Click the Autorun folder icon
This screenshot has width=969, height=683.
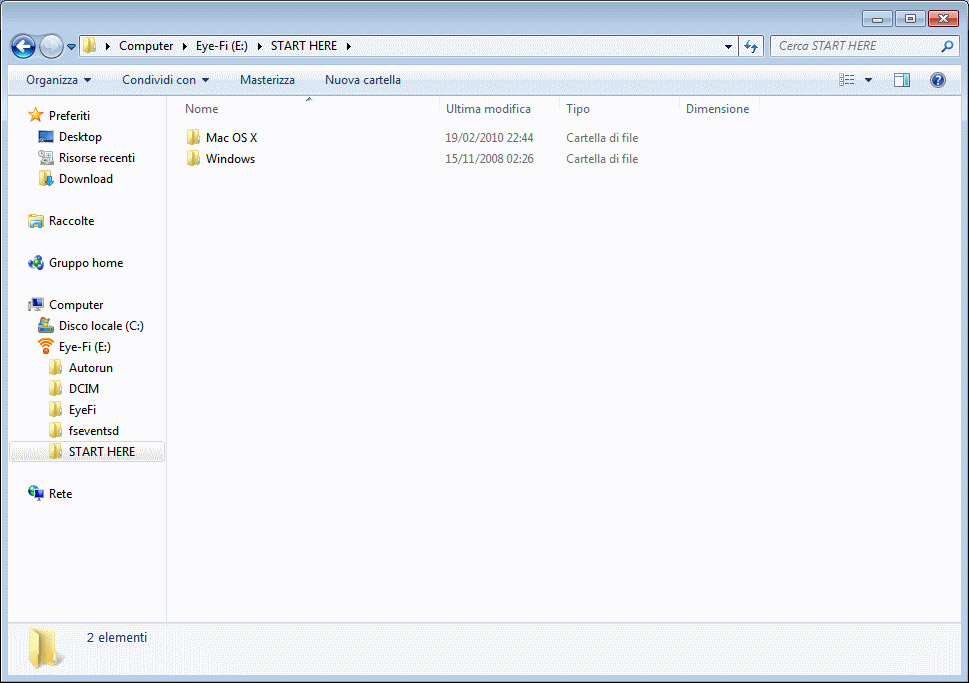click(56, 368)
